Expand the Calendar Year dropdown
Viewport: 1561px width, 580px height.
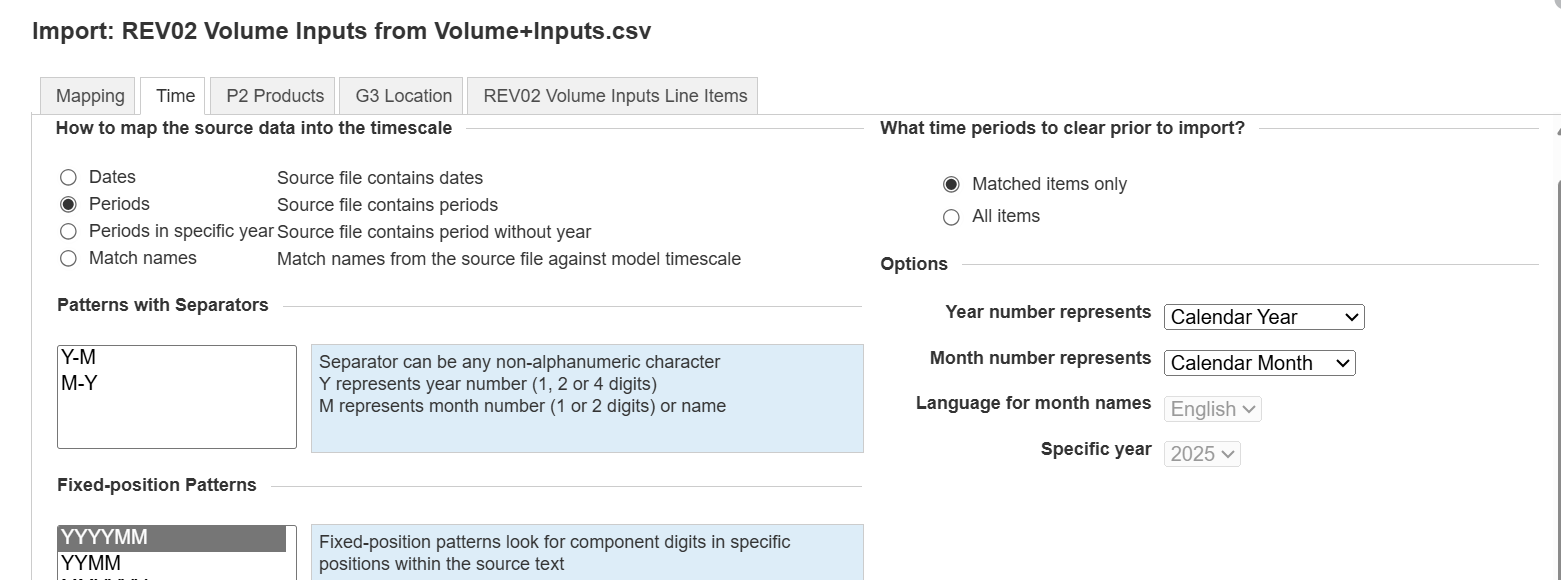(x=1264, y=317)
